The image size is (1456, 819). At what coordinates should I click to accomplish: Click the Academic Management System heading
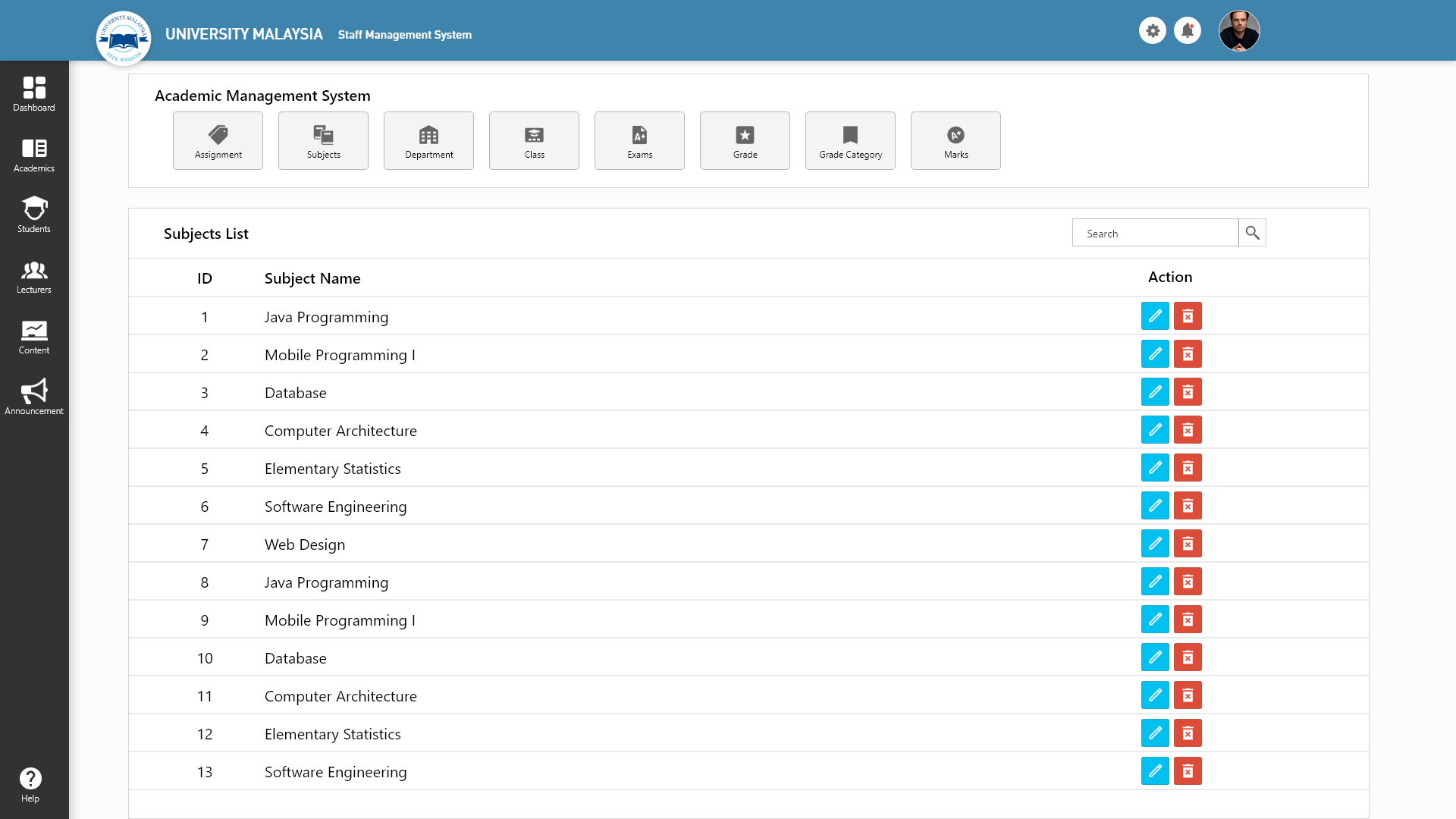262,96
